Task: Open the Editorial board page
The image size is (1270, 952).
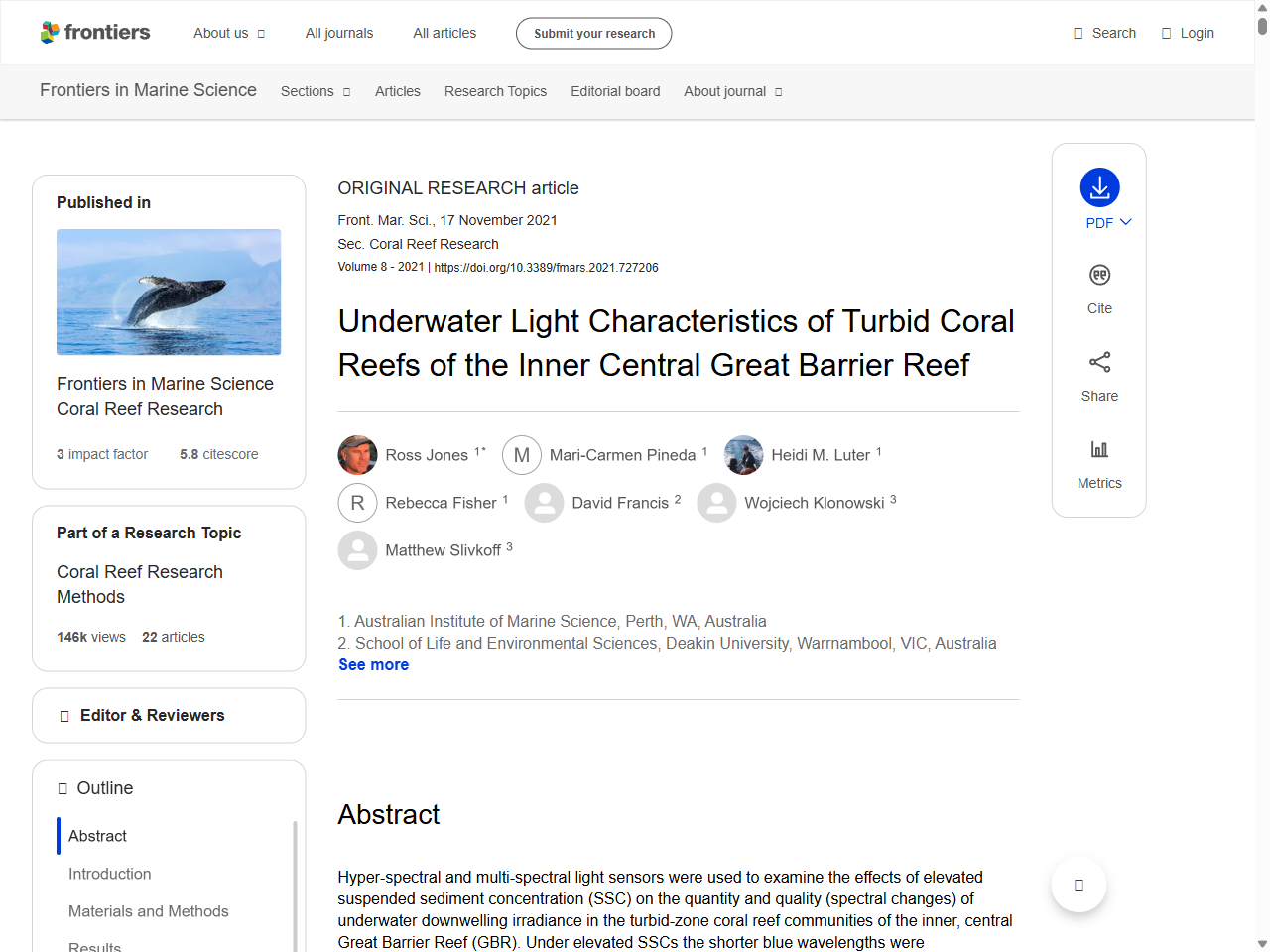Action: [615, 91]
